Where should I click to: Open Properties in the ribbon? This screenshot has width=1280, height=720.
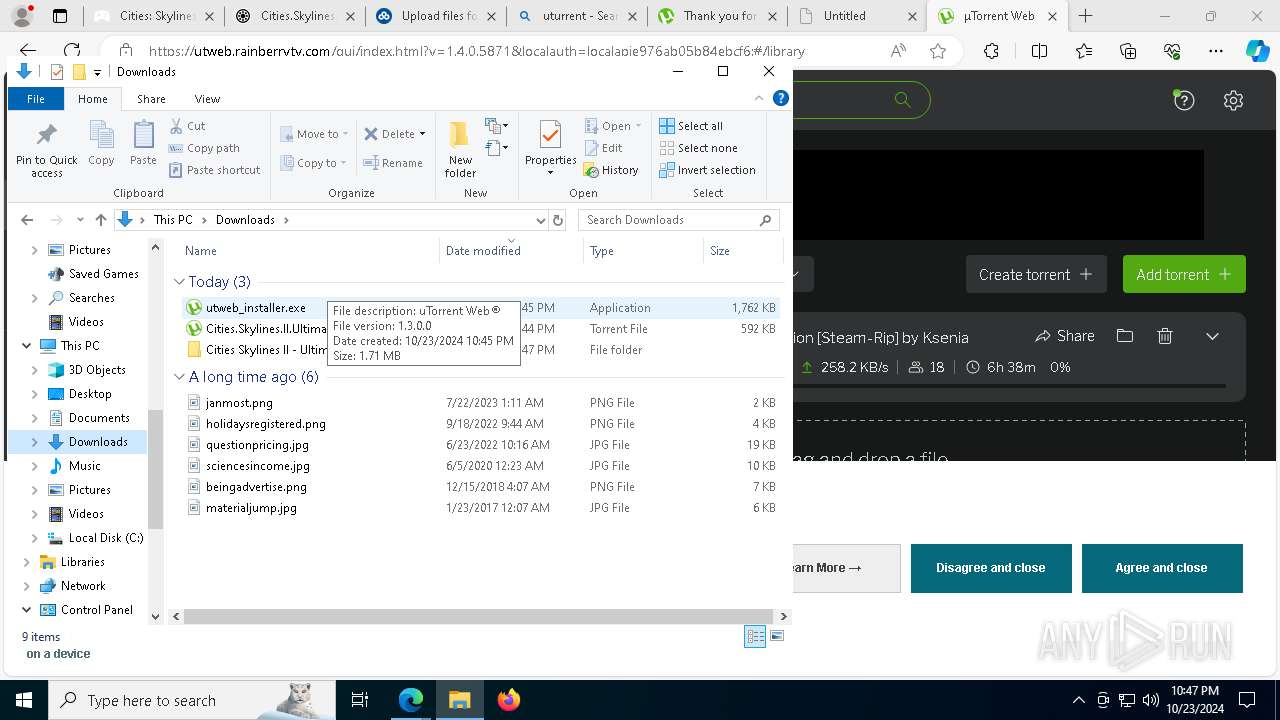551,147
